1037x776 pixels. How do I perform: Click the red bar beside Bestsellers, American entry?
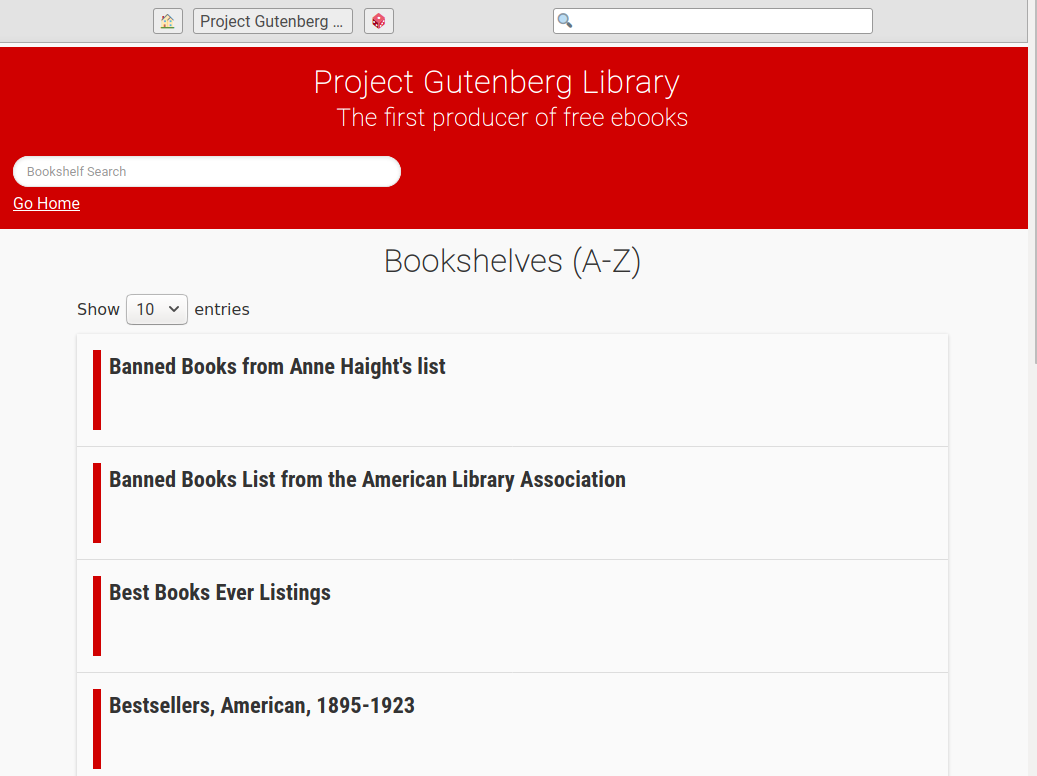[x=97, y=729]
